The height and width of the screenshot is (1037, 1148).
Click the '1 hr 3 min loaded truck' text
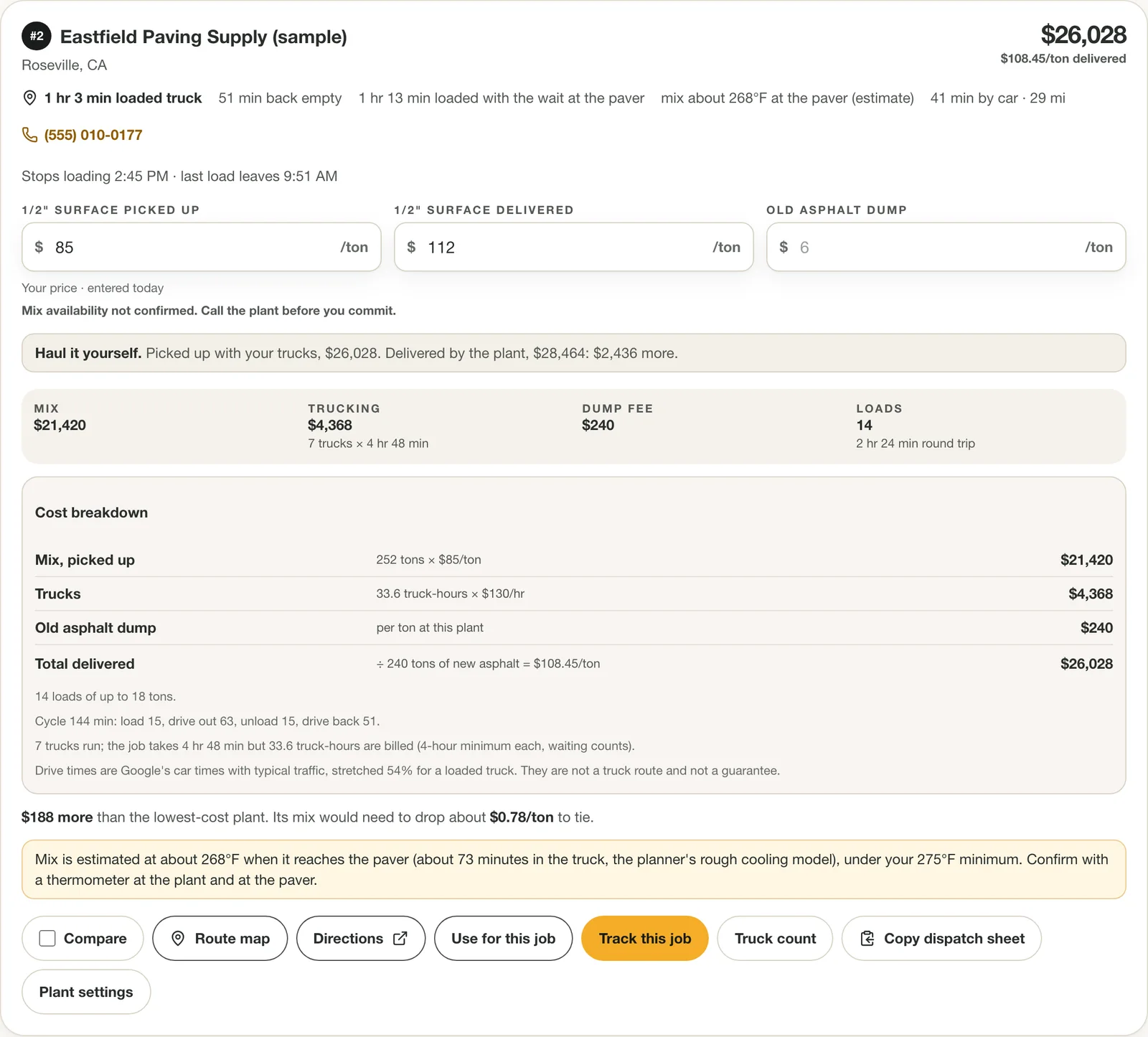(123, 98)
